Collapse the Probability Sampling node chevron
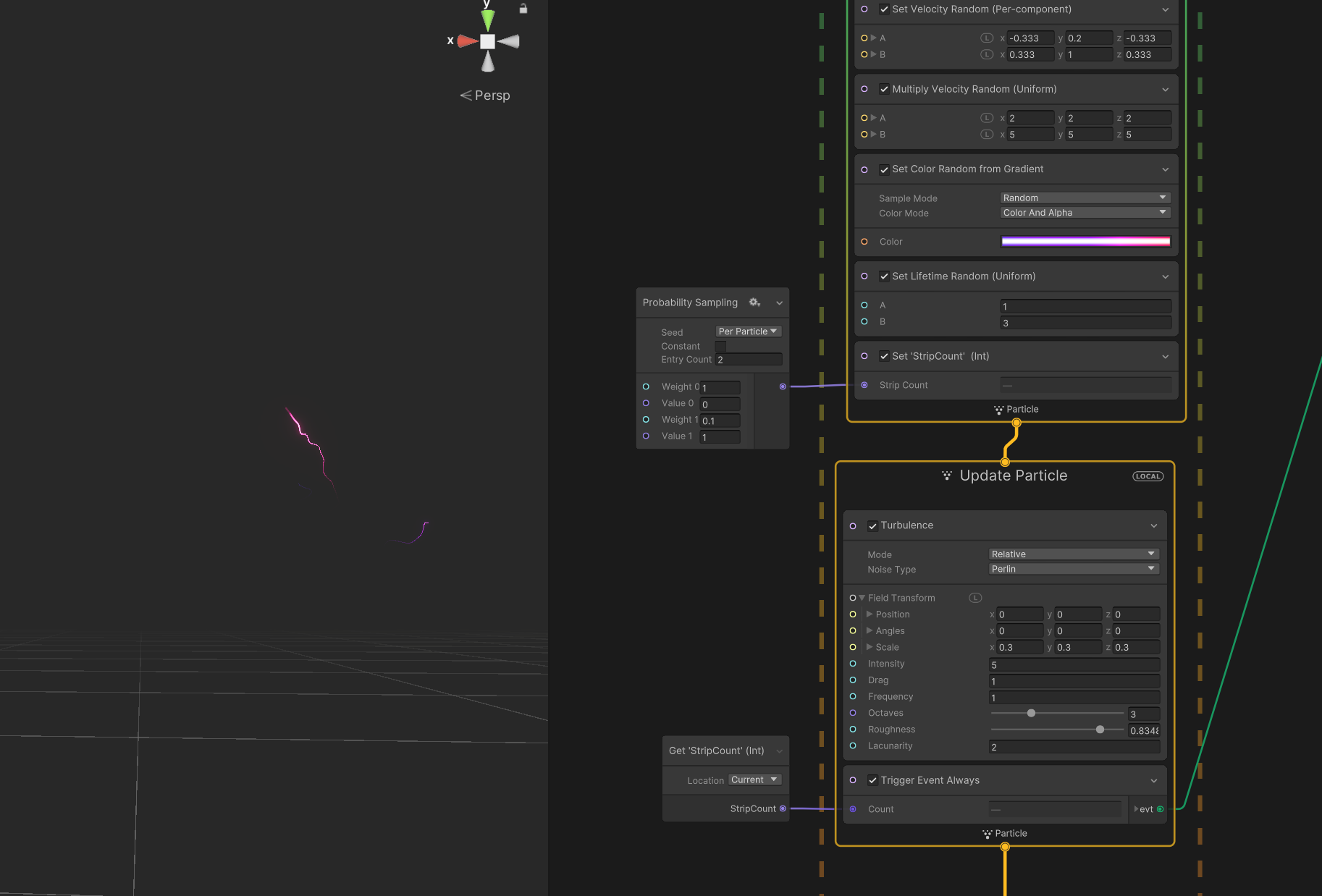The height and width of the screenshot is (896, 1322). tap(779, 303)
